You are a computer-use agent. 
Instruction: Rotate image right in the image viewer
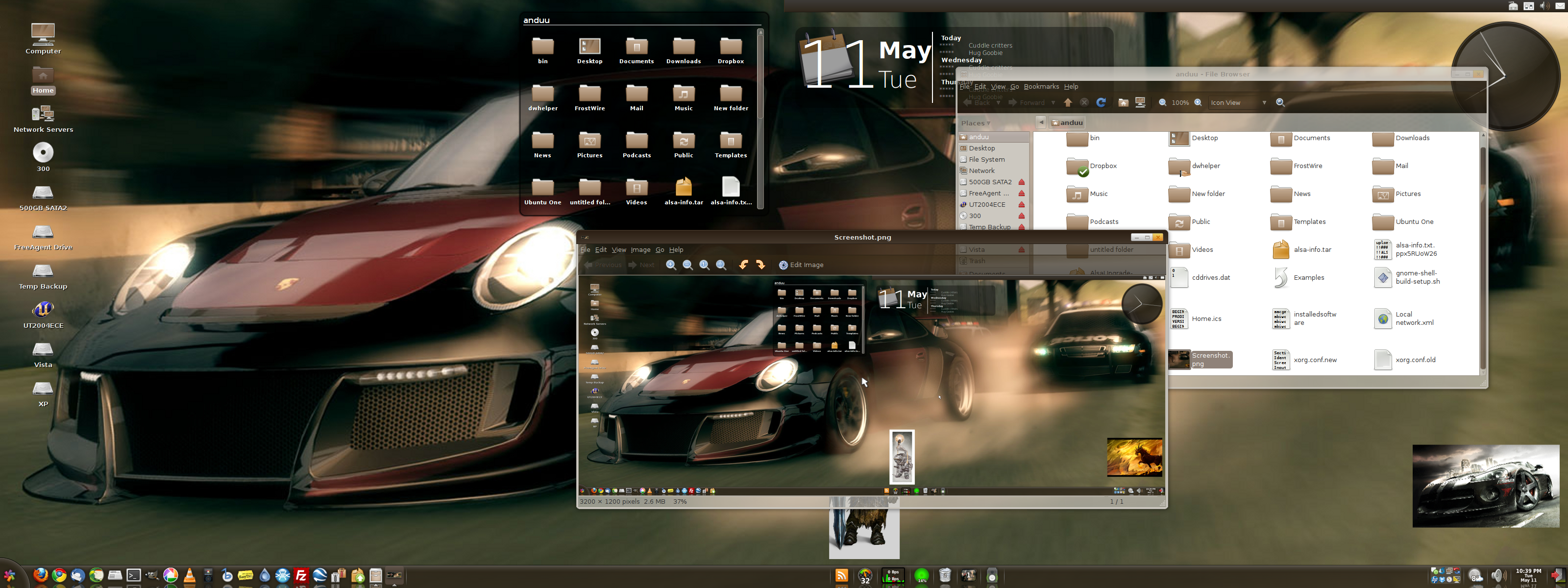pos(760,265)
